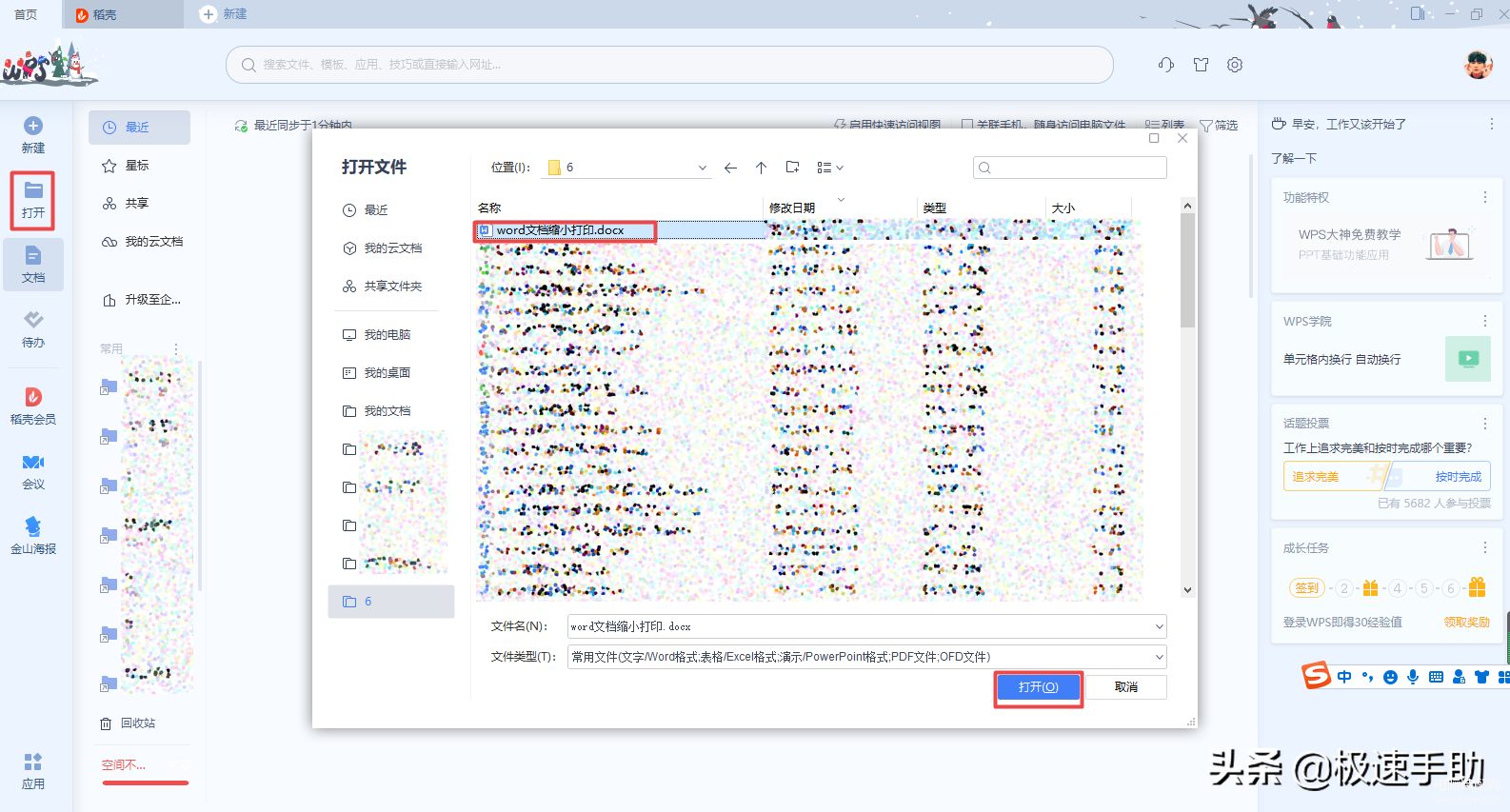1510x812 pixels.
Task: Open the view mode dropdown in dialog toolbar
Action: [830, 168]
